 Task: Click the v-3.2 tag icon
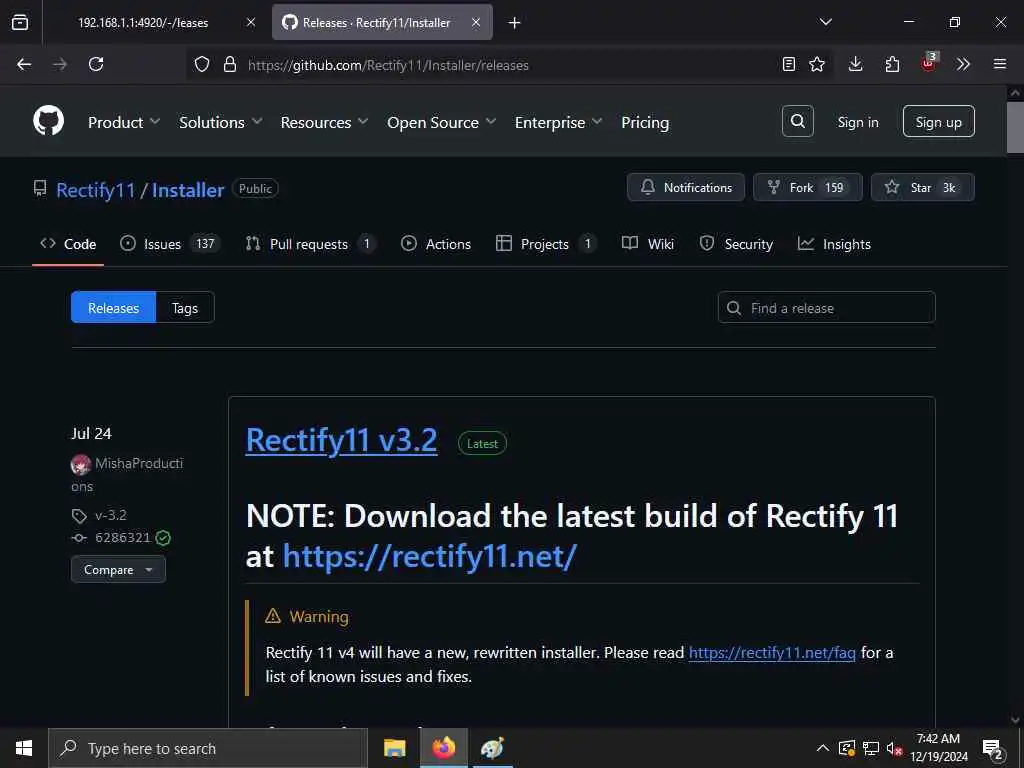coord(79,516)
